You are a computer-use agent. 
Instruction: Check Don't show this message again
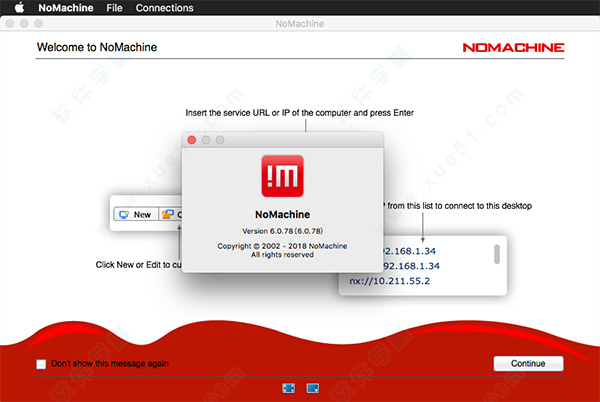click(x=41, y=364)
